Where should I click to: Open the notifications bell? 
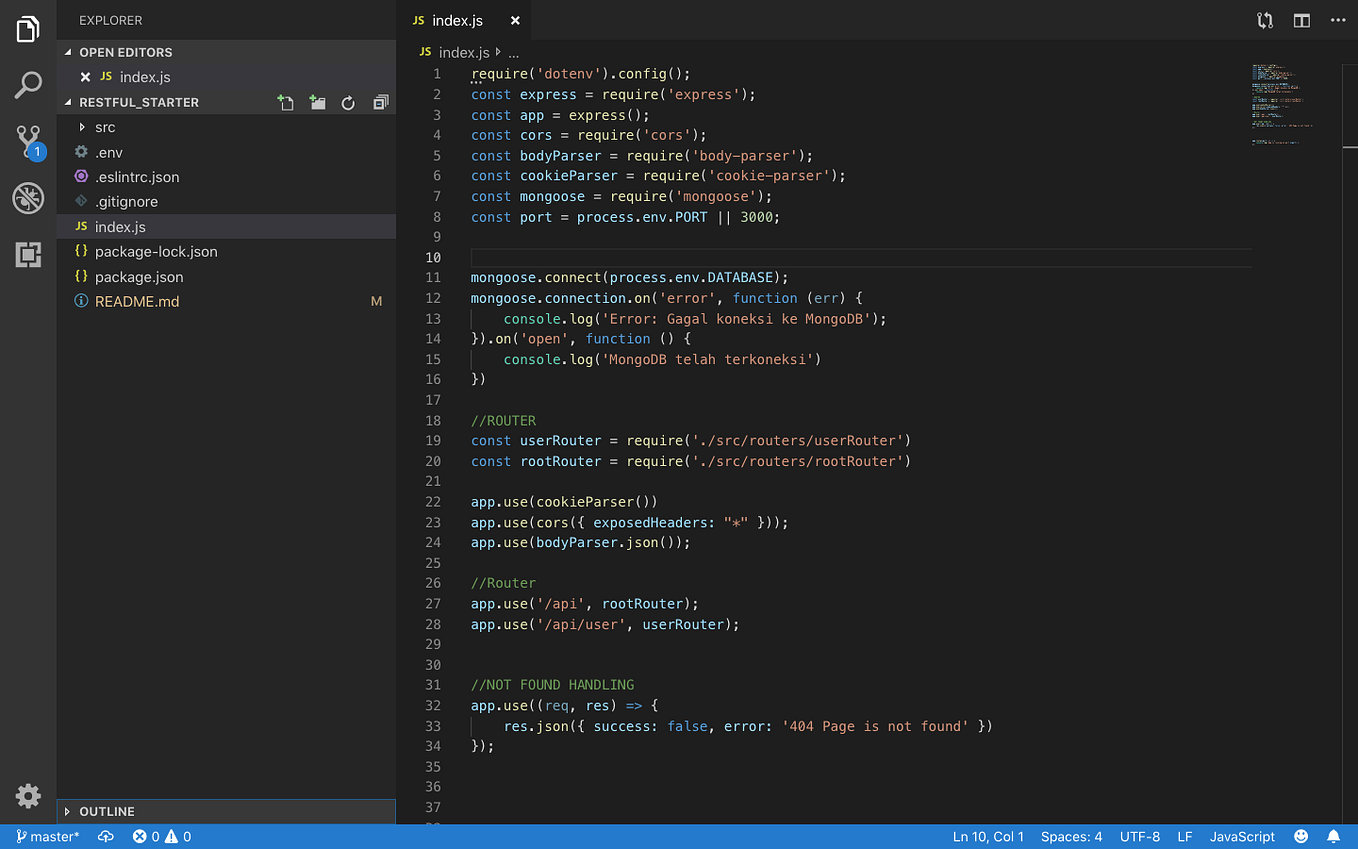point(1333,837)
